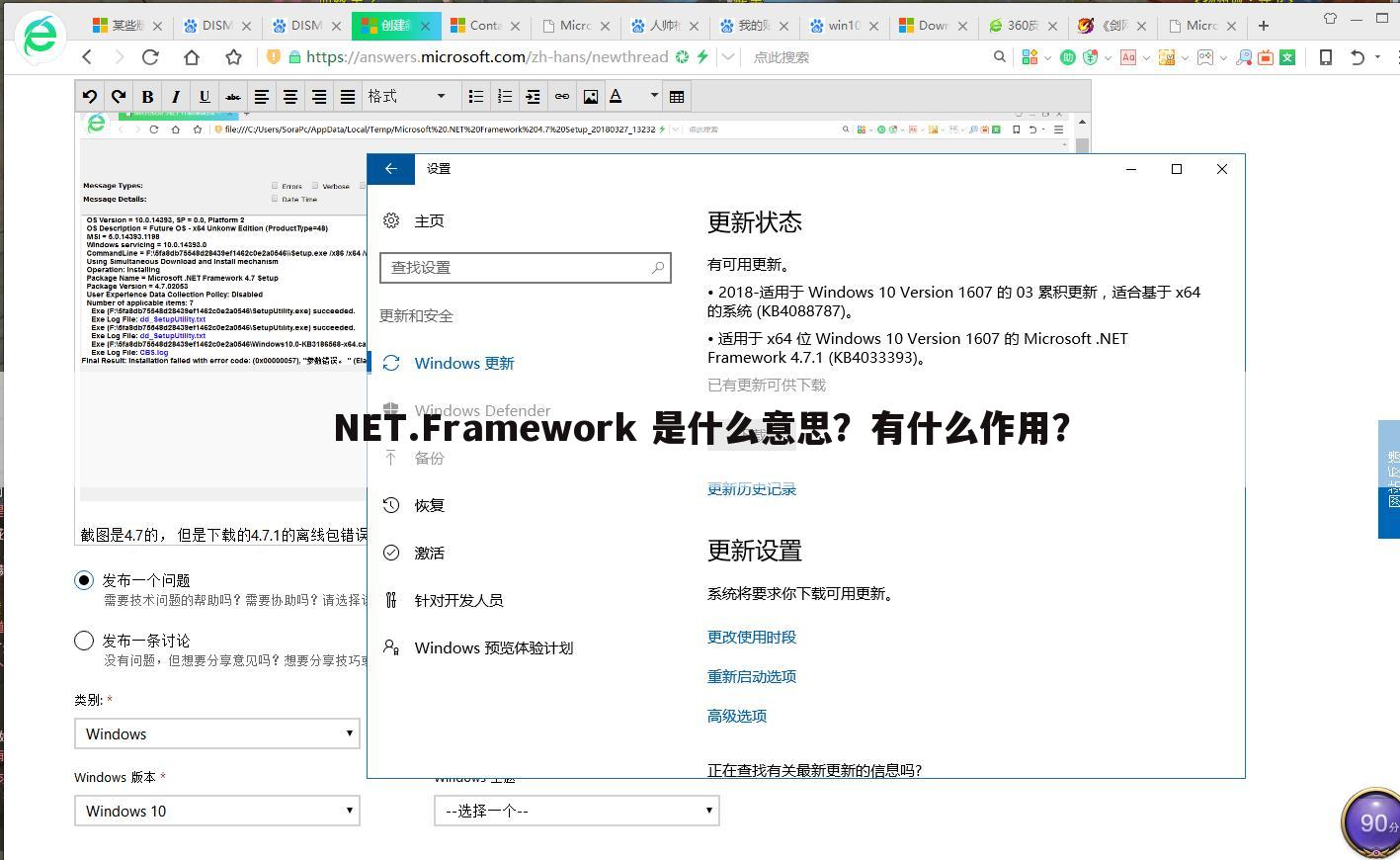Screen dimensions: 1400x860
Task: Undo the last edit in the post editor
Action: [x=90, y=96]
